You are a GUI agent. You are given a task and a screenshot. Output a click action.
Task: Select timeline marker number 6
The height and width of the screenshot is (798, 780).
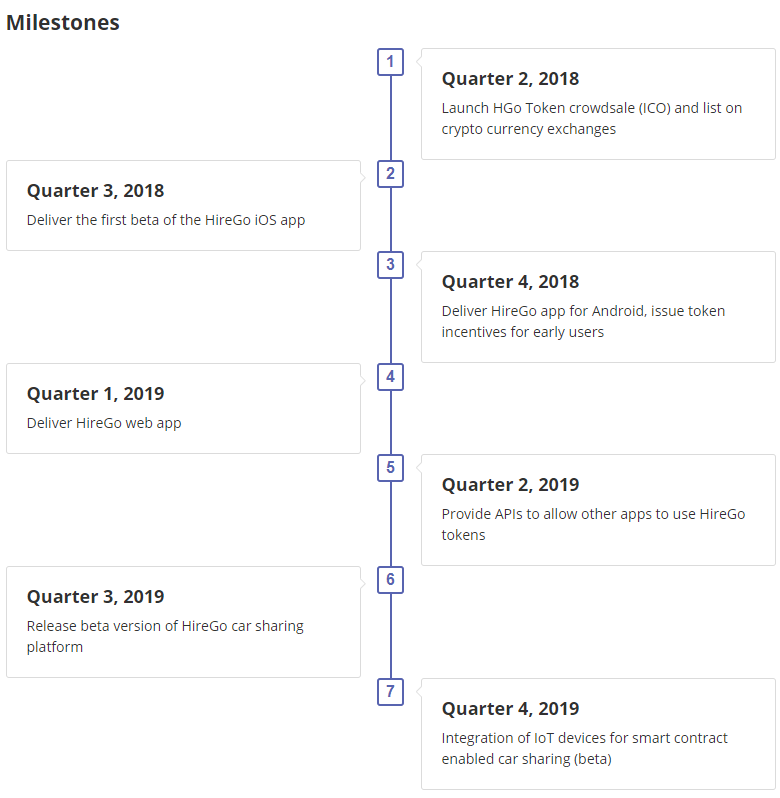(390, 580)
